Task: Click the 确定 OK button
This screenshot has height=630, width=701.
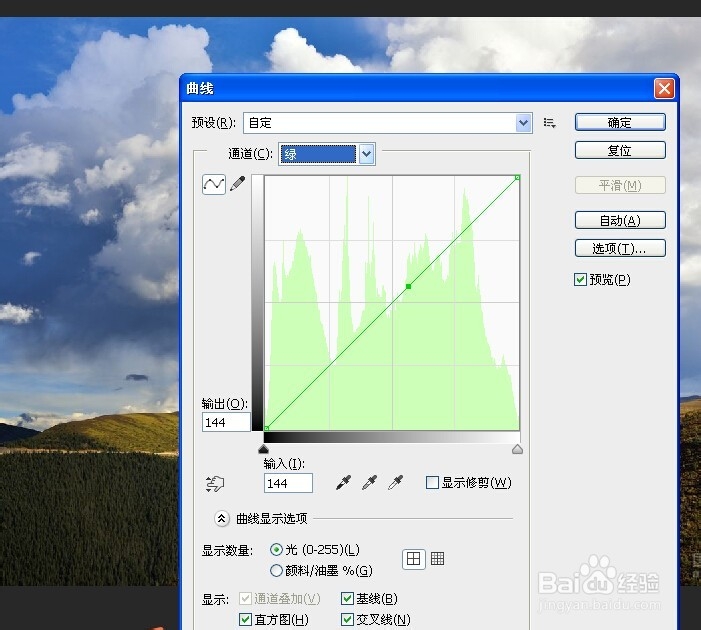Action: 620,123
